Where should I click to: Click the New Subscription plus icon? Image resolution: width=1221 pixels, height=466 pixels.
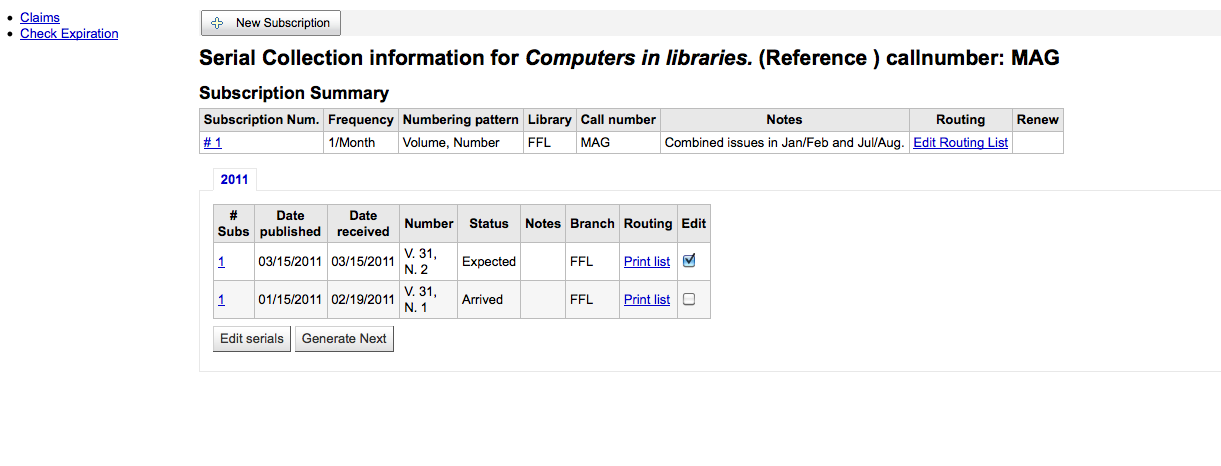coord(217,23)
